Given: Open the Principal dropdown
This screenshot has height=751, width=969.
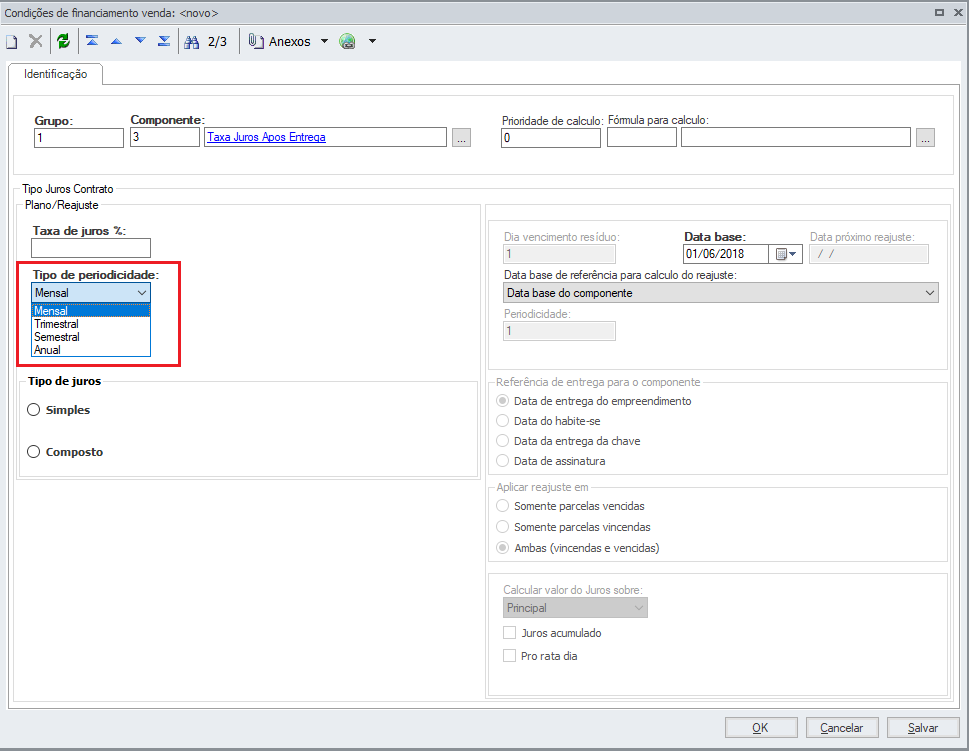Looking at the screenshot, I should pos(575,608).
